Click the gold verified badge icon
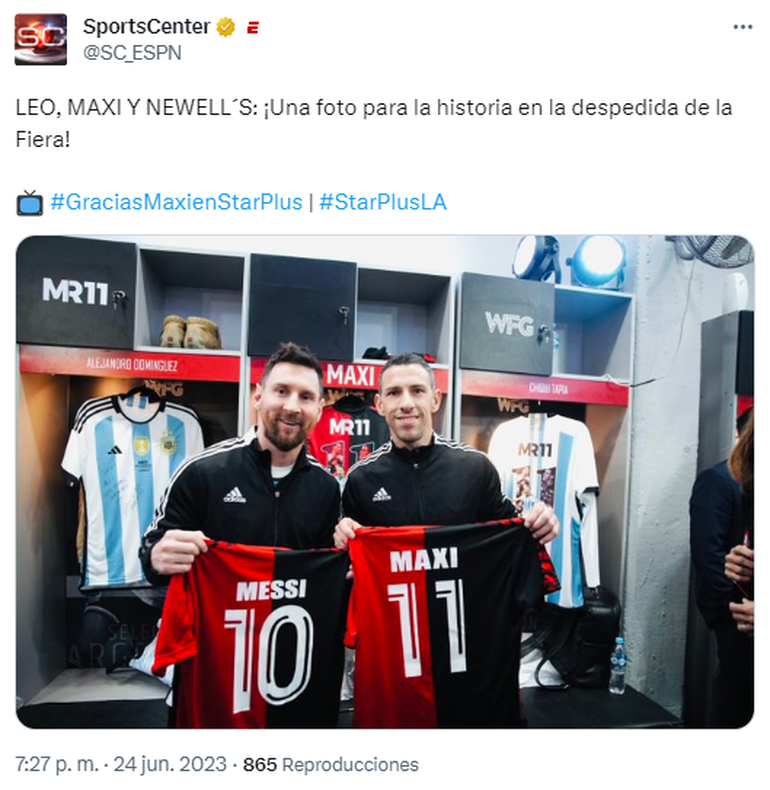The image size is (770, 790). 226,27
